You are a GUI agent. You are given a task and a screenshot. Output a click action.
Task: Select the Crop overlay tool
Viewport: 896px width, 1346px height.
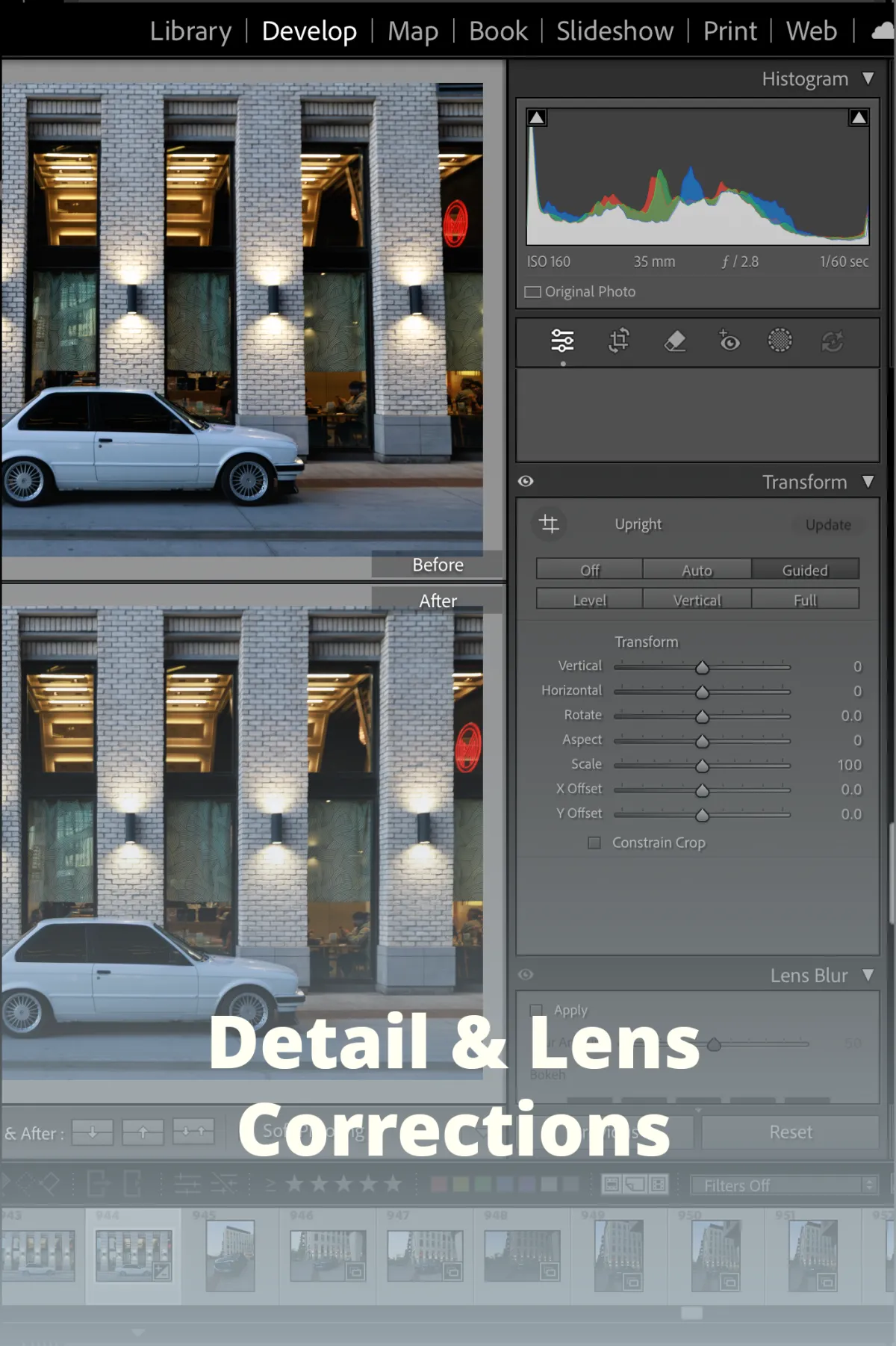pos(618,341)
